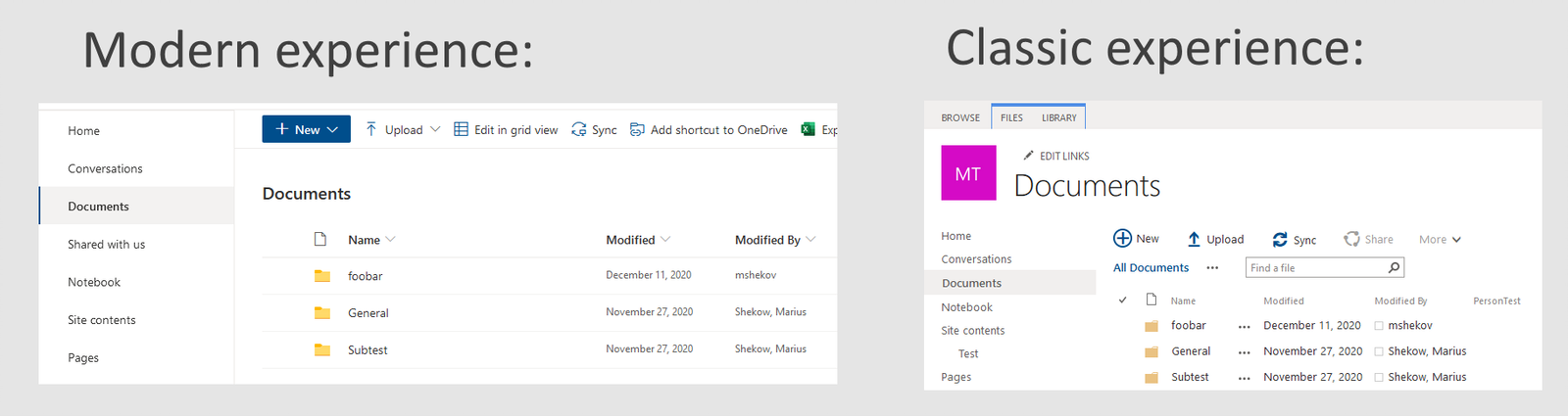Expand the More dropdown in classic toolbar
This screenshot has height=416, width=1568.
pyautogui.click(x=1440, y=239)
